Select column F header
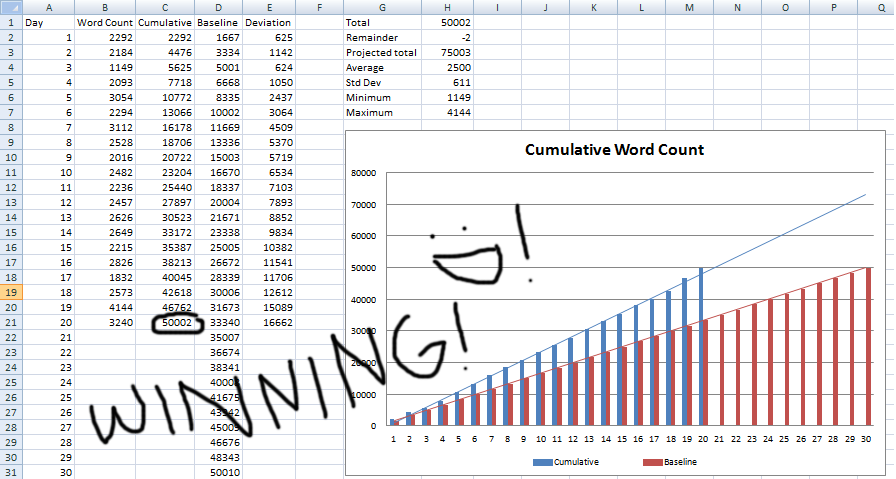Viewport: 896px width, 479px height. point(319,7)
